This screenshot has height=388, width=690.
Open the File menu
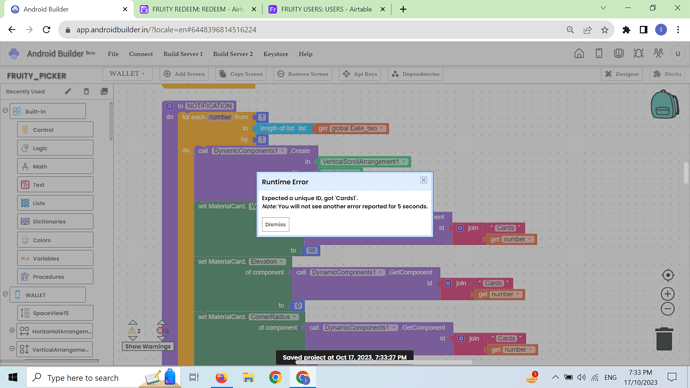click(113, 54)
